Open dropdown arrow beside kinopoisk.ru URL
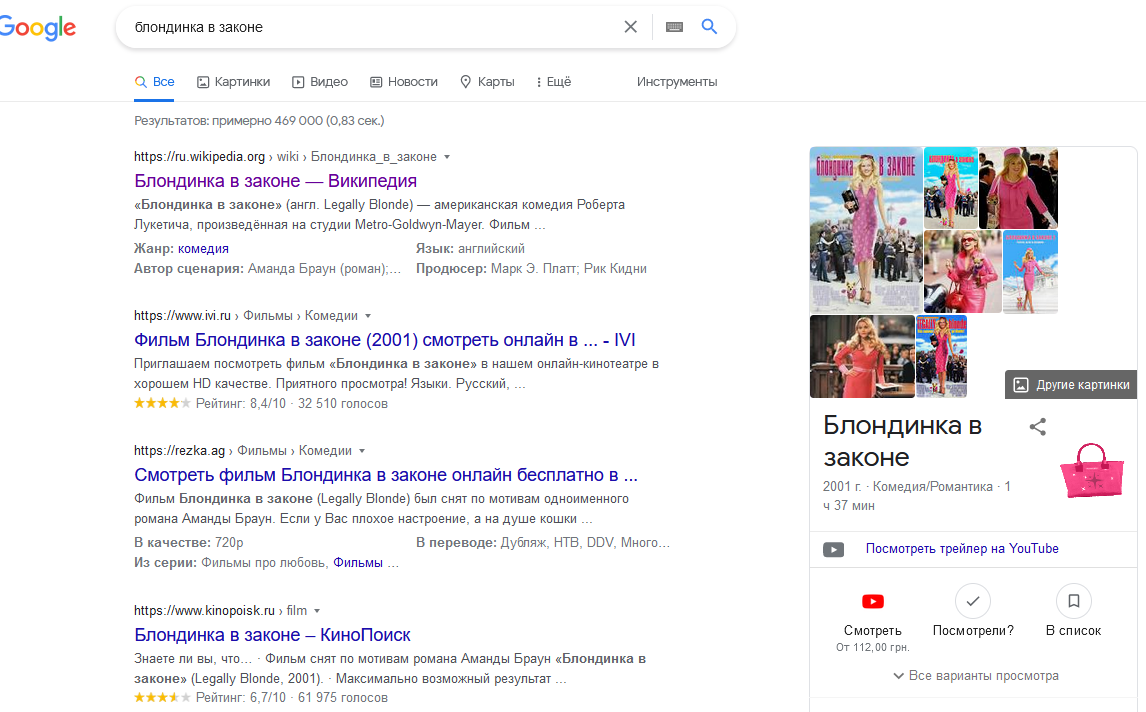Viewport: 1146px width, 712px height. [x=317, y=611]
